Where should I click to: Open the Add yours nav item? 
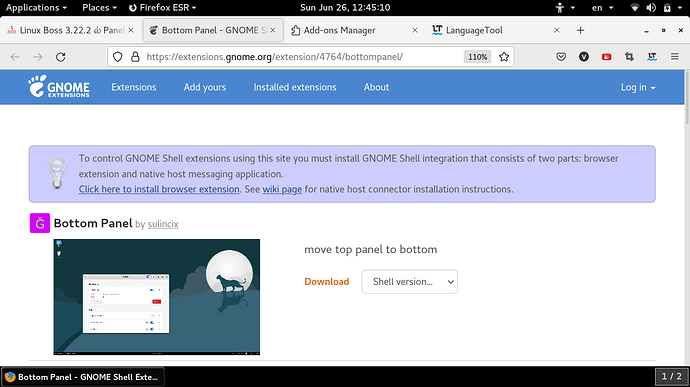(x=205, y=87)
